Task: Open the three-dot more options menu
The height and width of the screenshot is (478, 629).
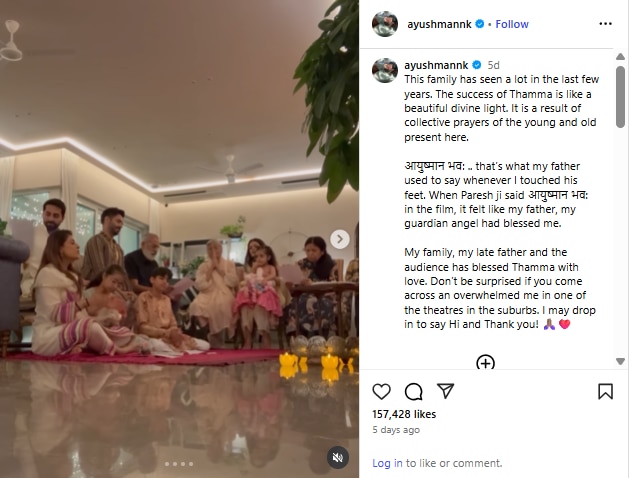Action: click(605, 24)
